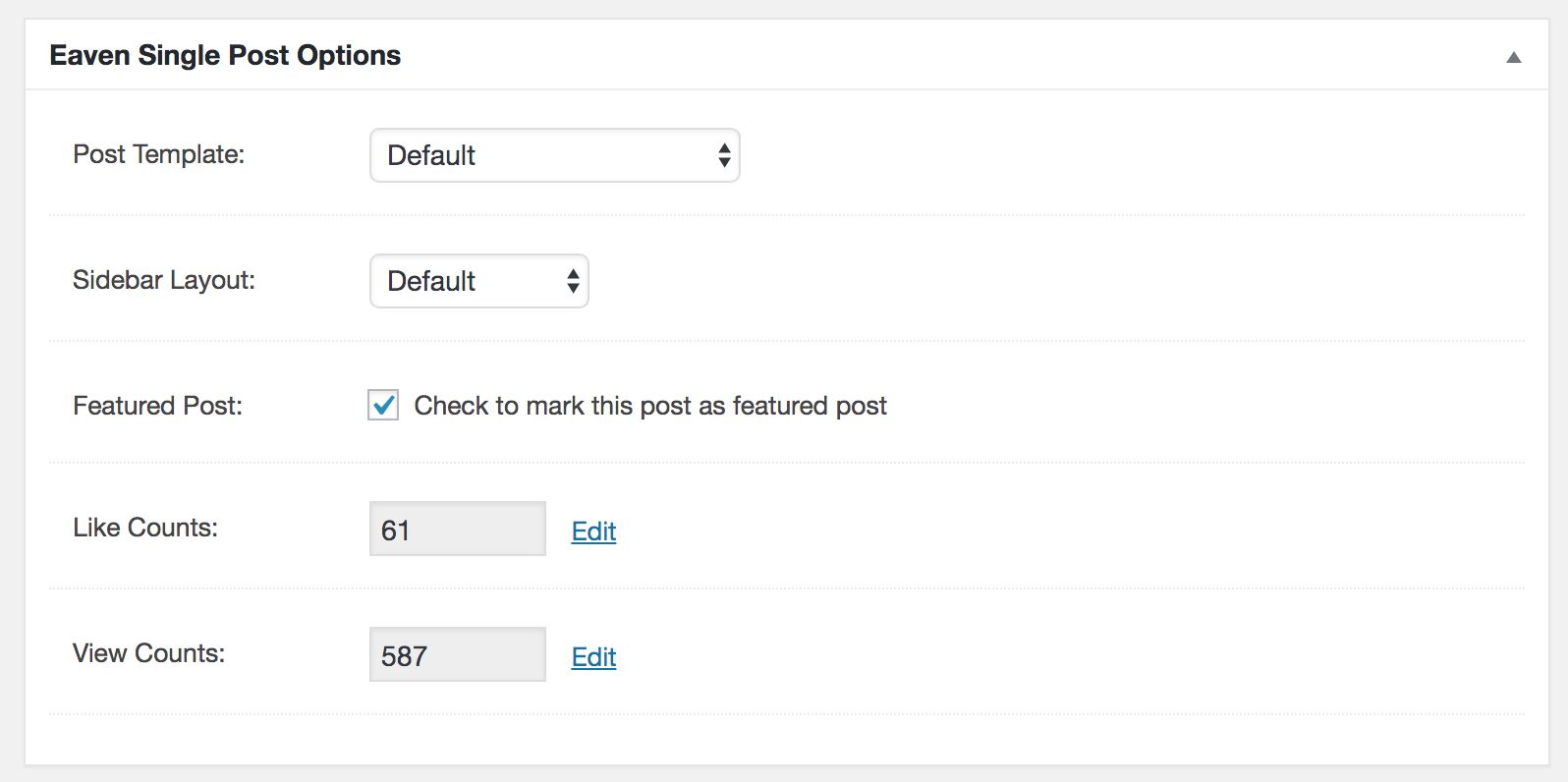Select the Like Counts field showing 61
This screenshot has height=782, width=1568.
coord(457,529)
